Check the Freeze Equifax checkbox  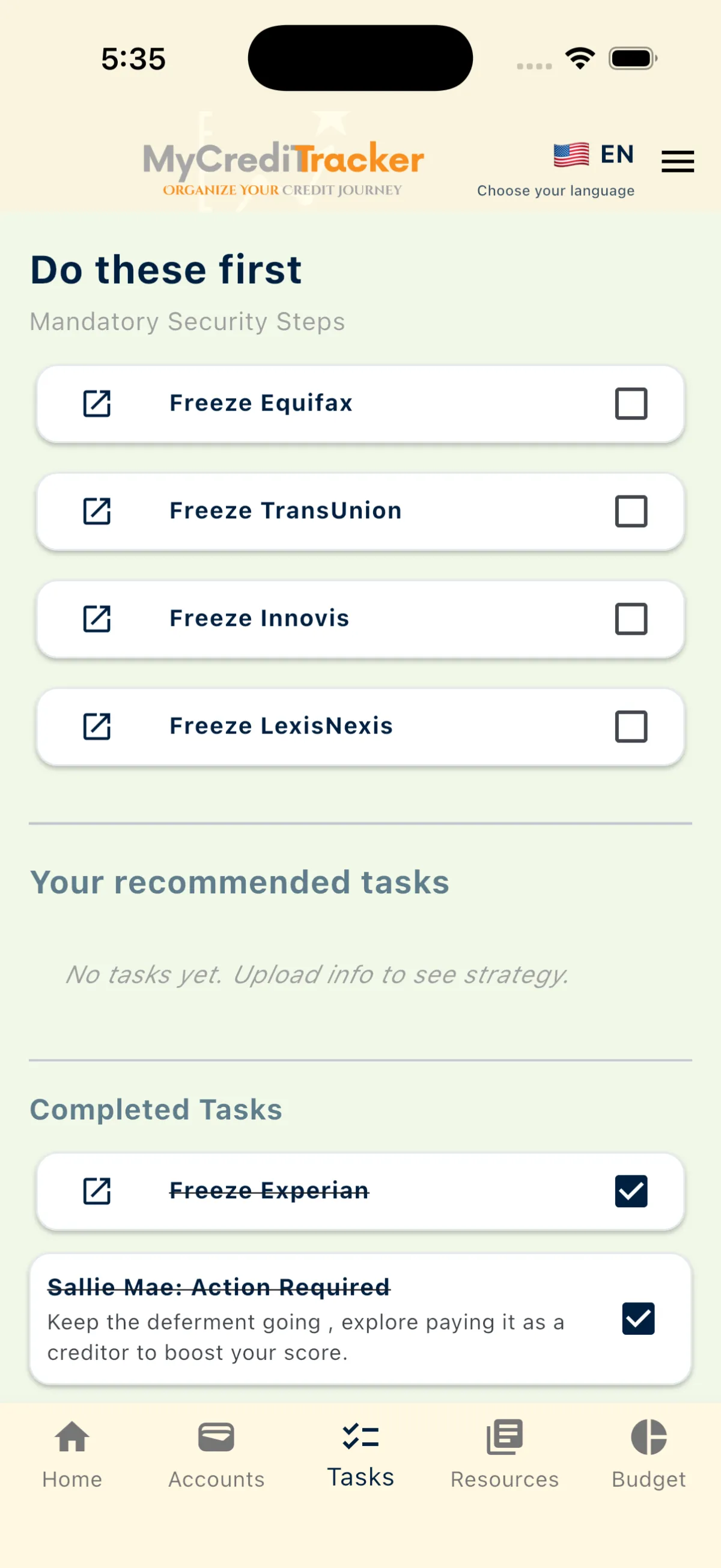631,403
